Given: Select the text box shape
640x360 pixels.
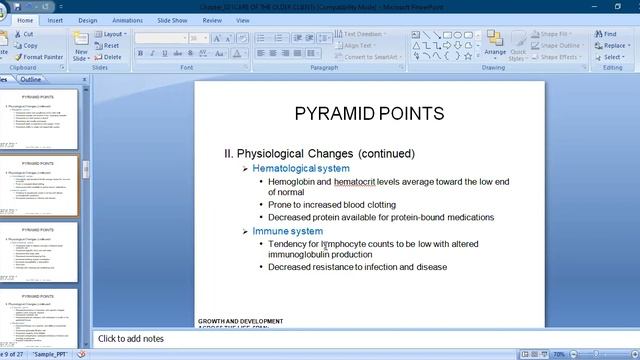Looking at the screenshot, I should pos(416,35).
